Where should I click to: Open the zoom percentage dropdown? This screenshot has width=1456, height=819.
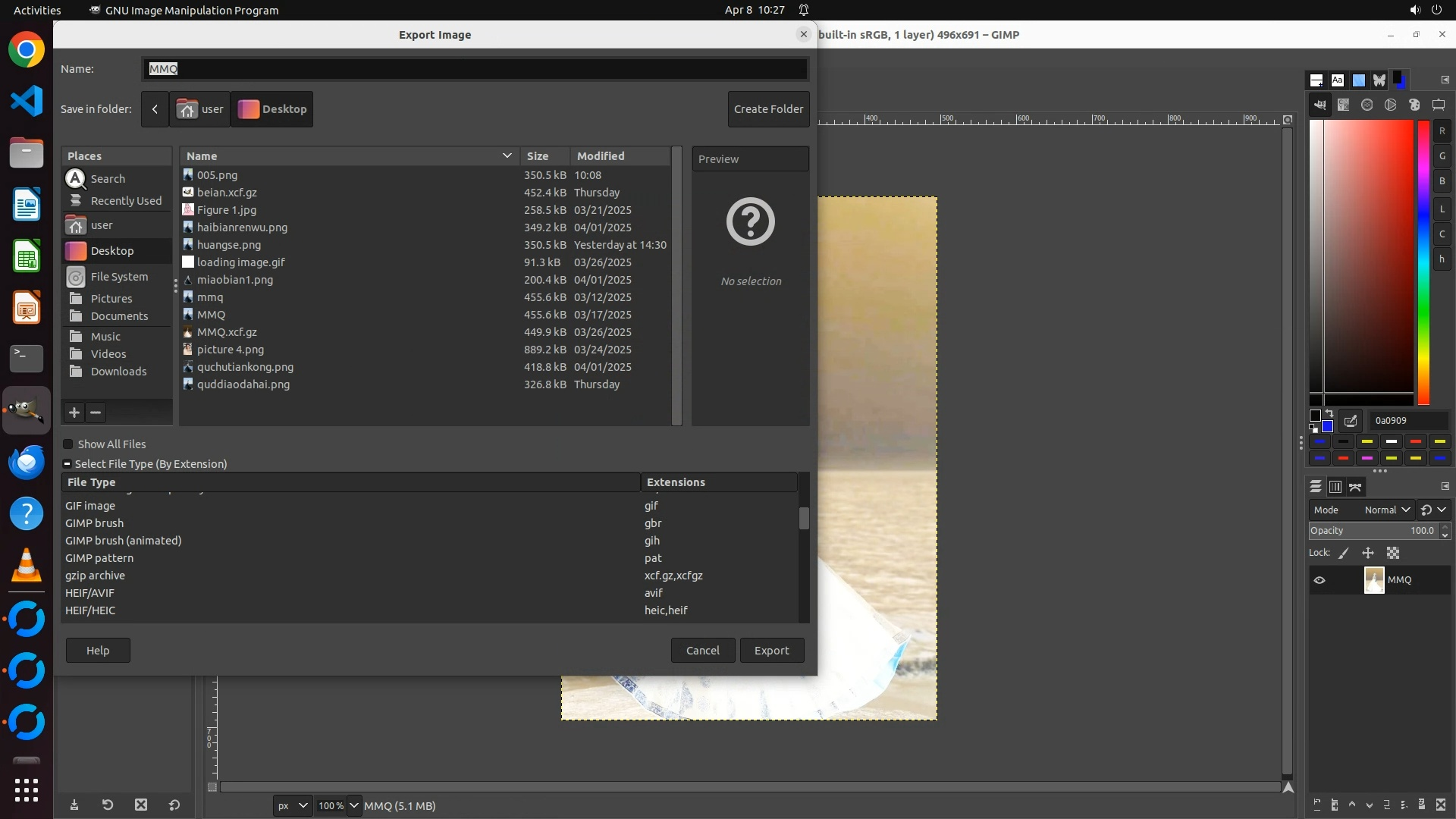353,805
